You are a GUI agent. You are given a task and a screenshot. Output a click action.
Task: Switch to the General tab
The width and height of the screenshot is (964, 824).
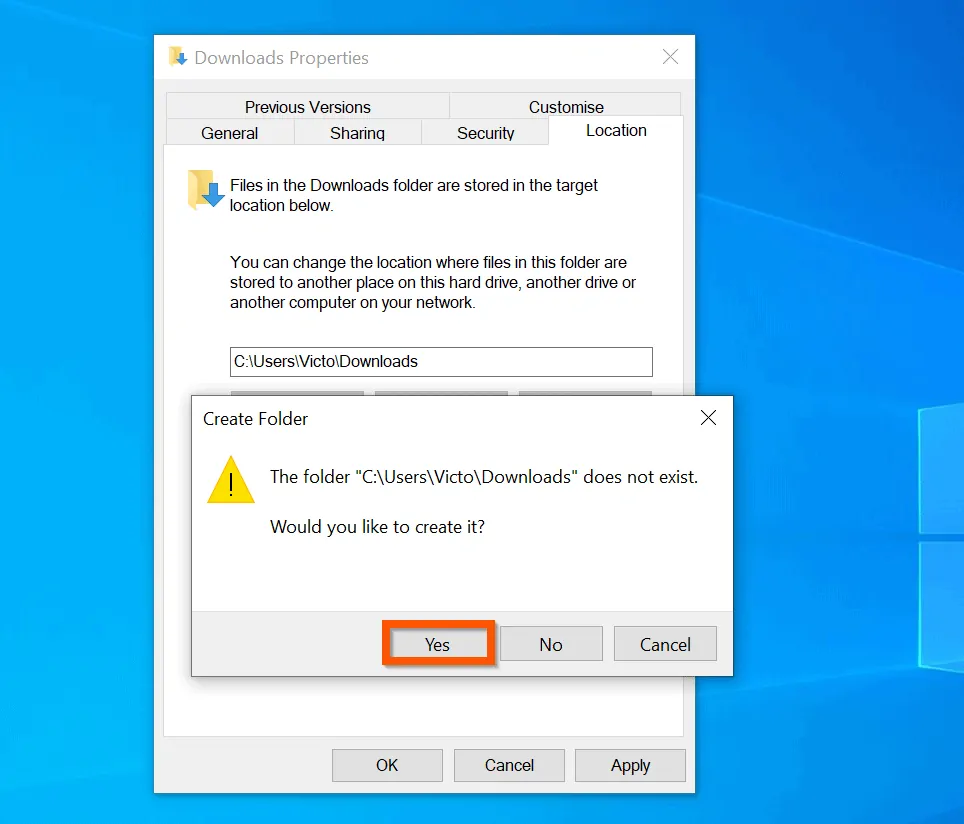tap(229, 132)
